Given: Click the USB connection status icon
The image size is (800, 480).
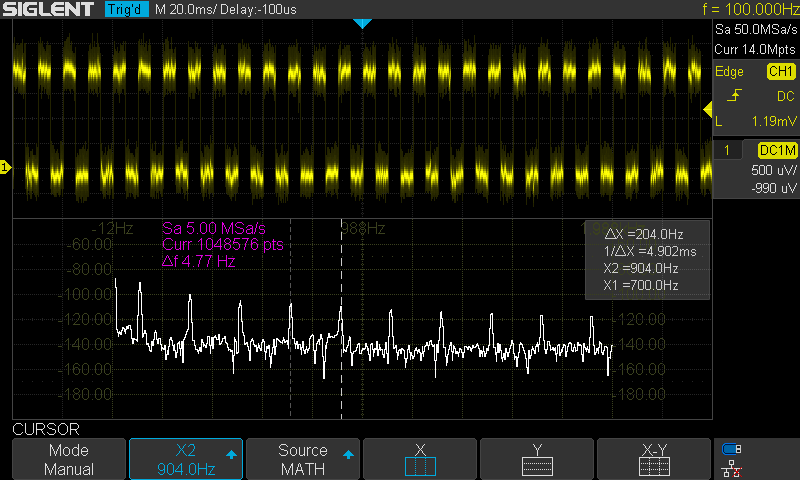Looking at the screenshot, I should point(732,449).
